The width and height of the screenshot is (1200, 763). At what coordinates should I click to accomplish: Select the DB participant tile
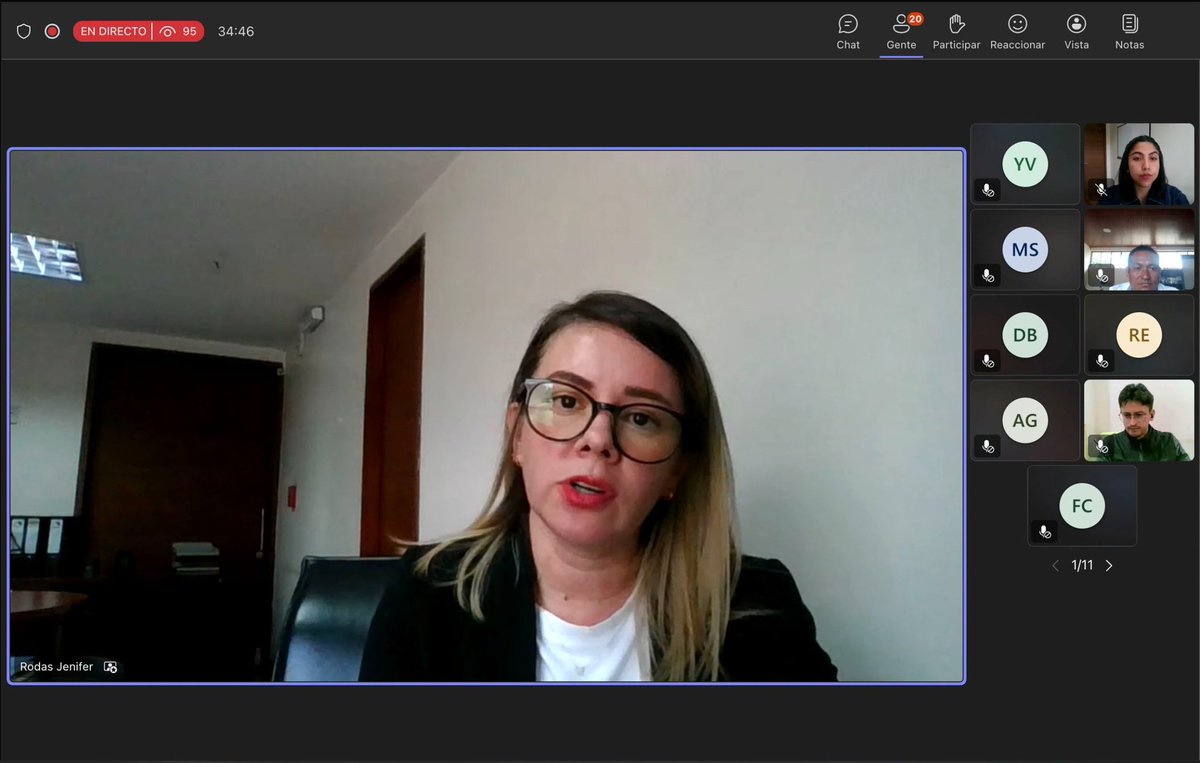point(1025,335)
